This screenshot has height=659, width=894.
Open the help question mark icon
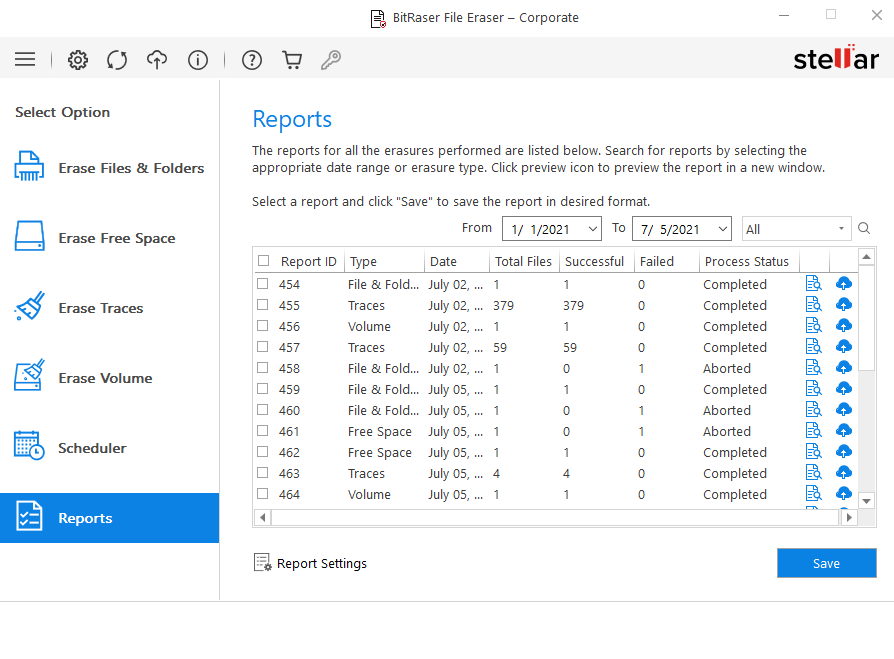coord(251,60)
